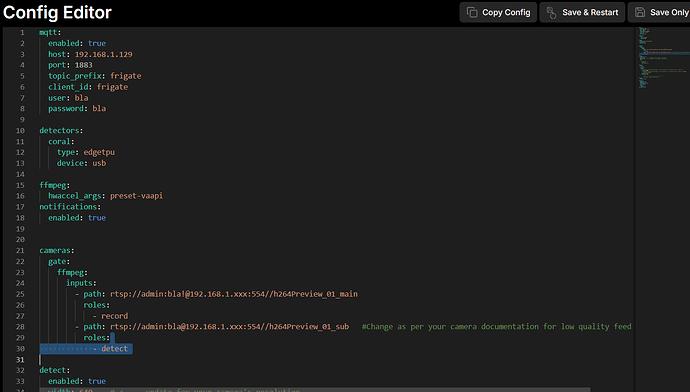Screen dimensions: 690x392
Task: Click the 'cameras:' key on line 21
Action: point(57,250)
